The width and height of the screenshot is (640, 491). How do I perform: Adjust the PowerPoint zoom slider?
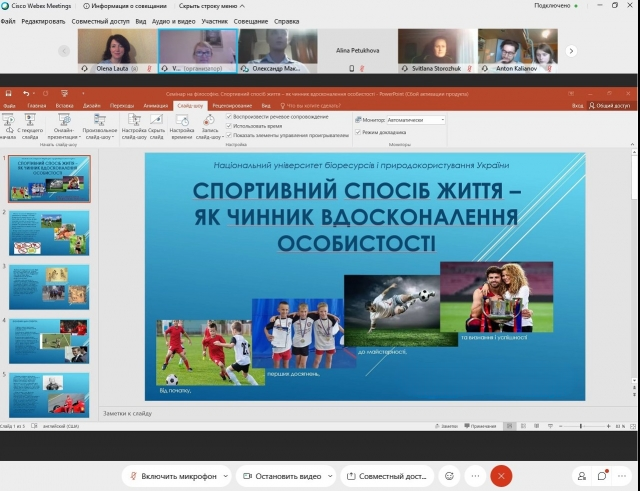(582, 427)
